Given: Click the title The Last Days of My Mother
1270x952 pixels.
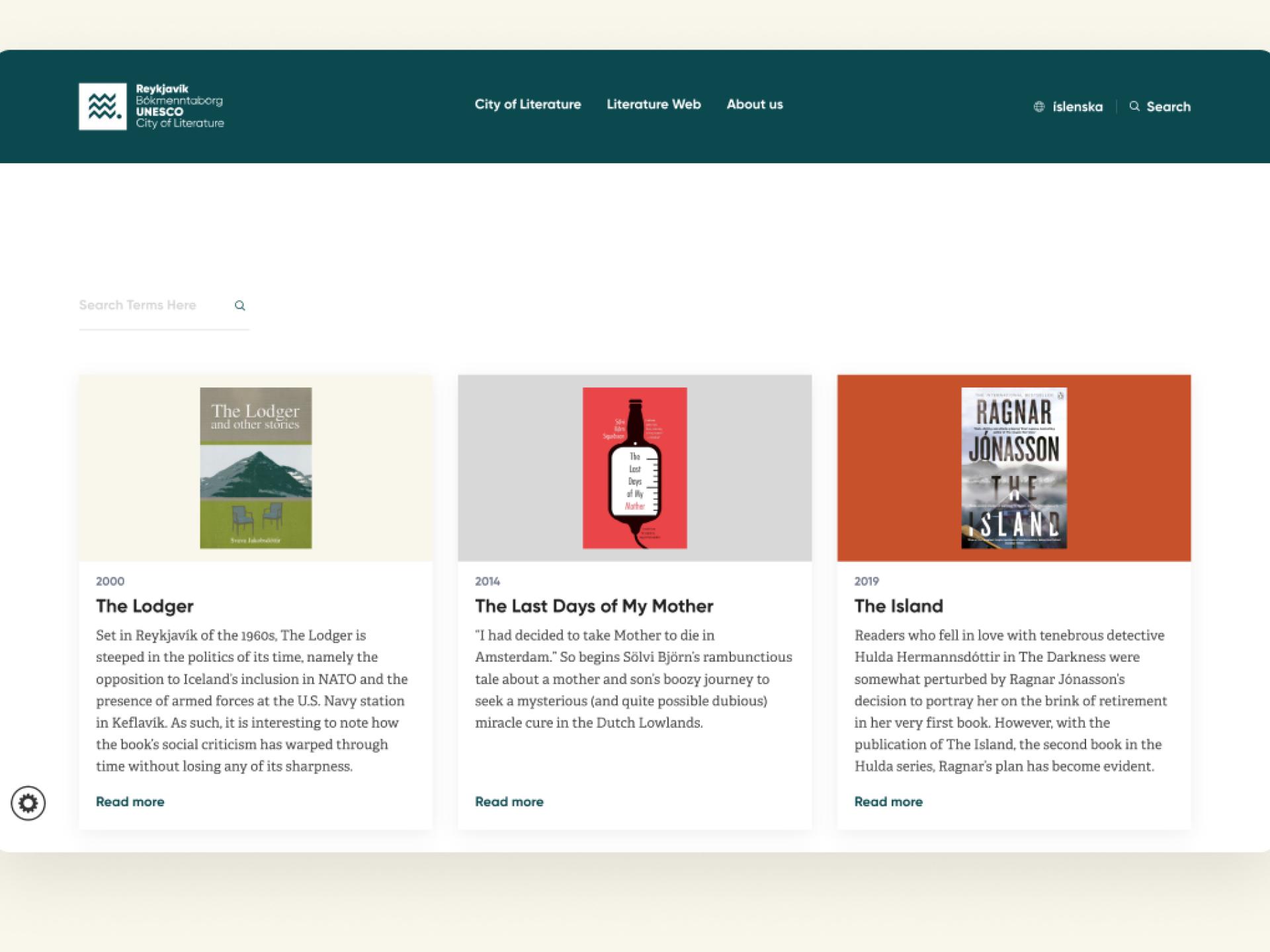Looking at the screenshot, I should click(593, 606).
